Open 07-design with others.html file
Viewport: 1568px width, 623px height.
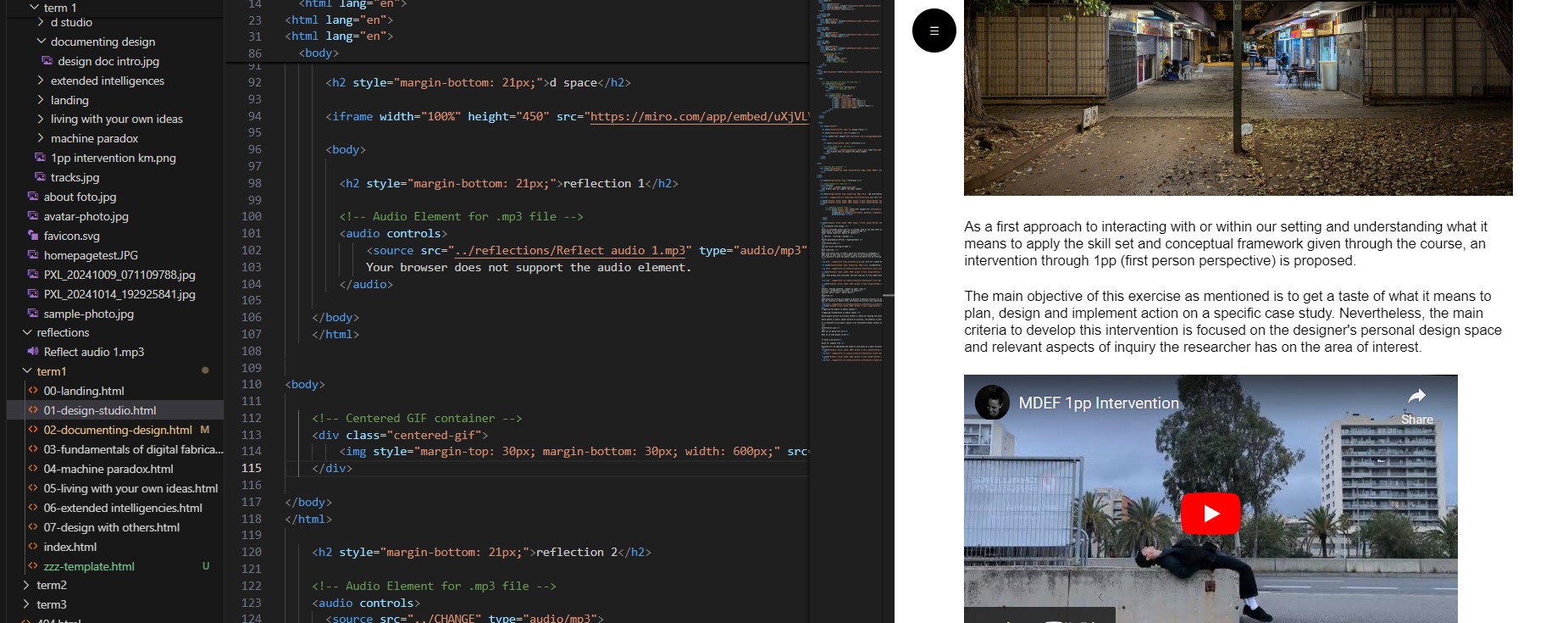111,527
